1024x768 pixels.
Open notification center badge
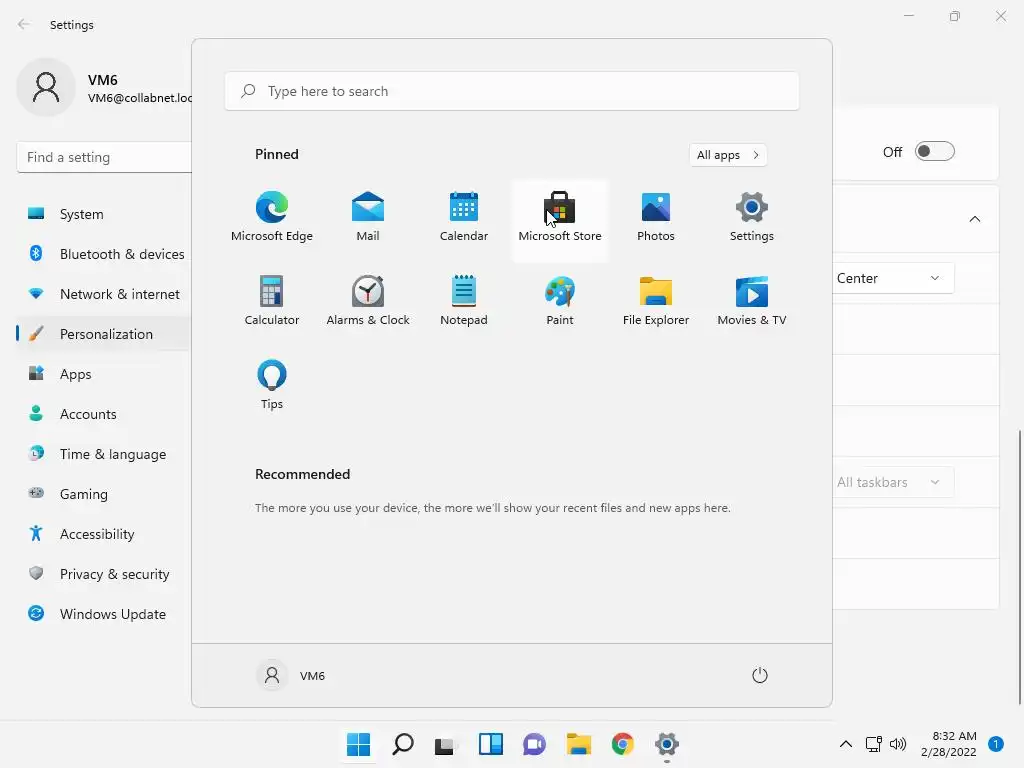pos(996,744)
